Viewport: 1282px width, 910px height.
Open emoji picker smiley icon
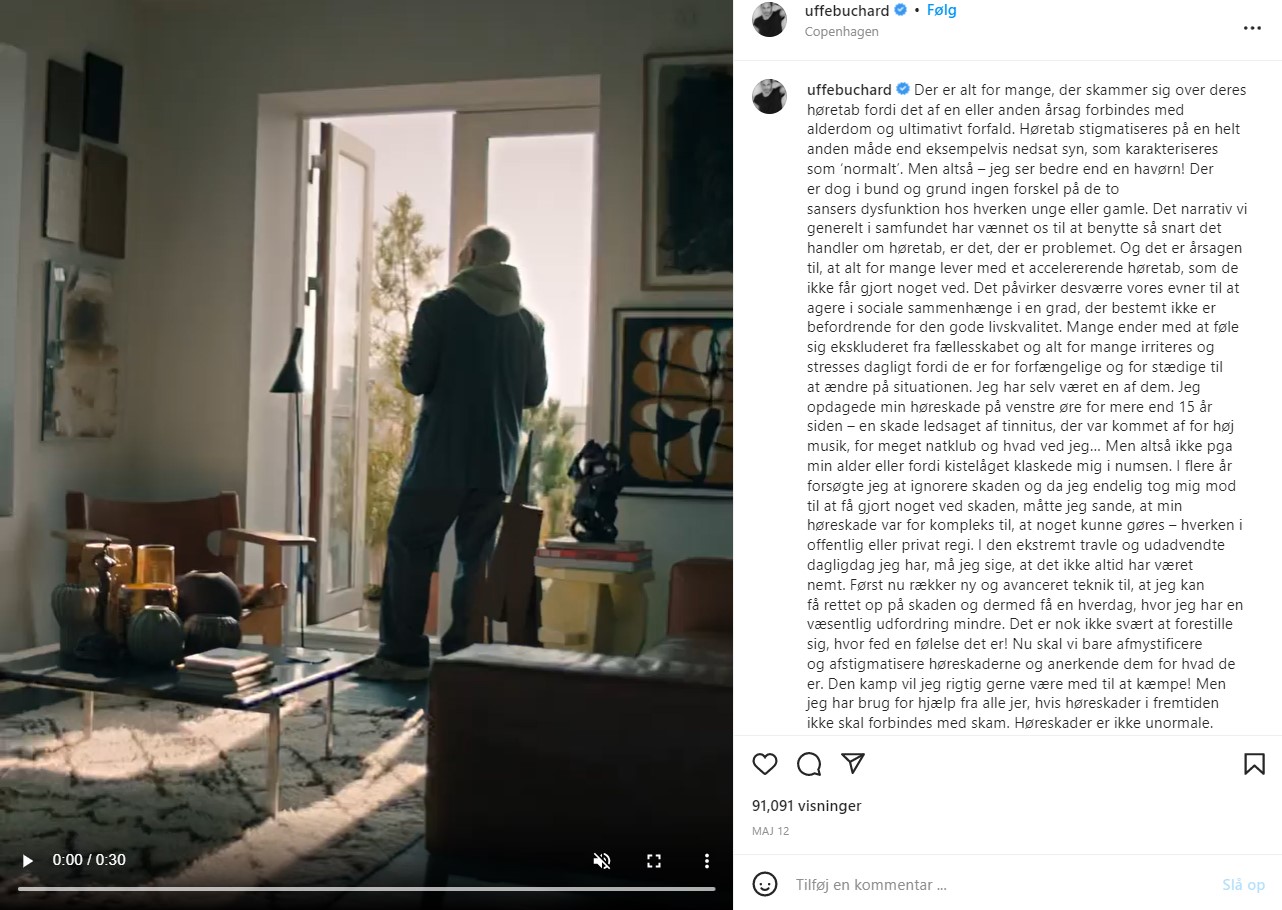pos(765,884)
